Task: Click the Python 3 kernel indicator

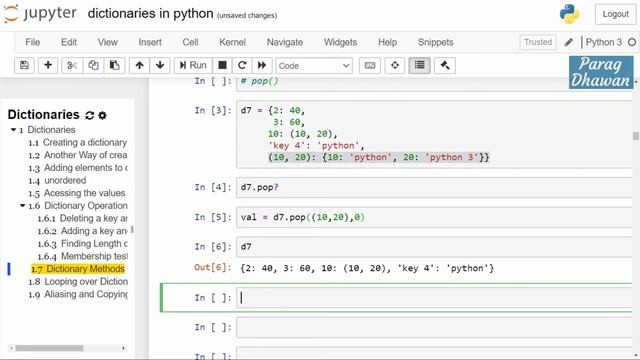Action: [604, 42]
